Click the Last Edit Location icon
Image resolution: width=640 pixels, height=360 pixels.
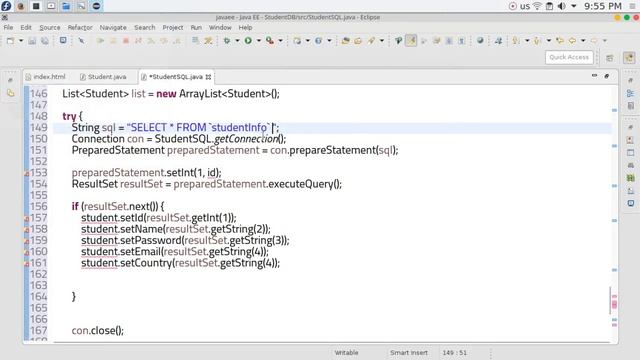pos(560,40)
